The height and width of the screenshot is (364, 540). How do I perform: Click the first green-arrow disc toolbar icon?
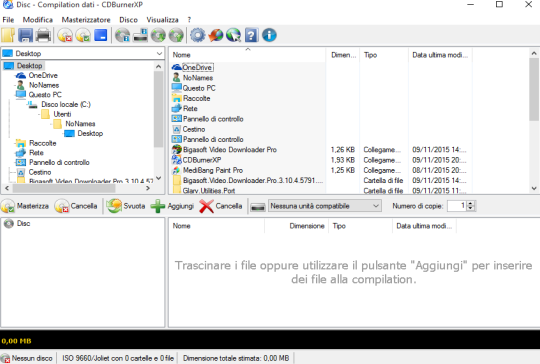(158, 35)
